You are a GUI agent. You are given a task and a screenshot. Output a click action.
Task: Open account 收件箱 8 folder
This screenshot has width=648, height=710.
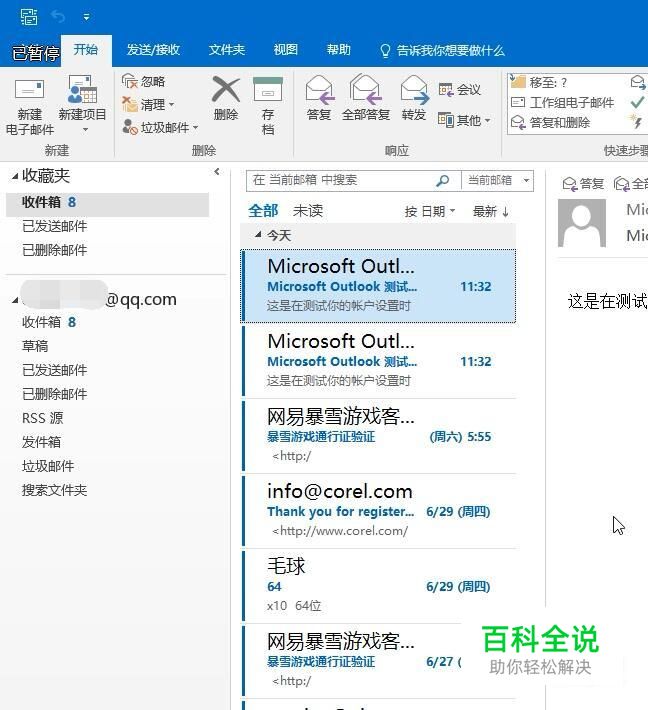[x=49, y=322]
